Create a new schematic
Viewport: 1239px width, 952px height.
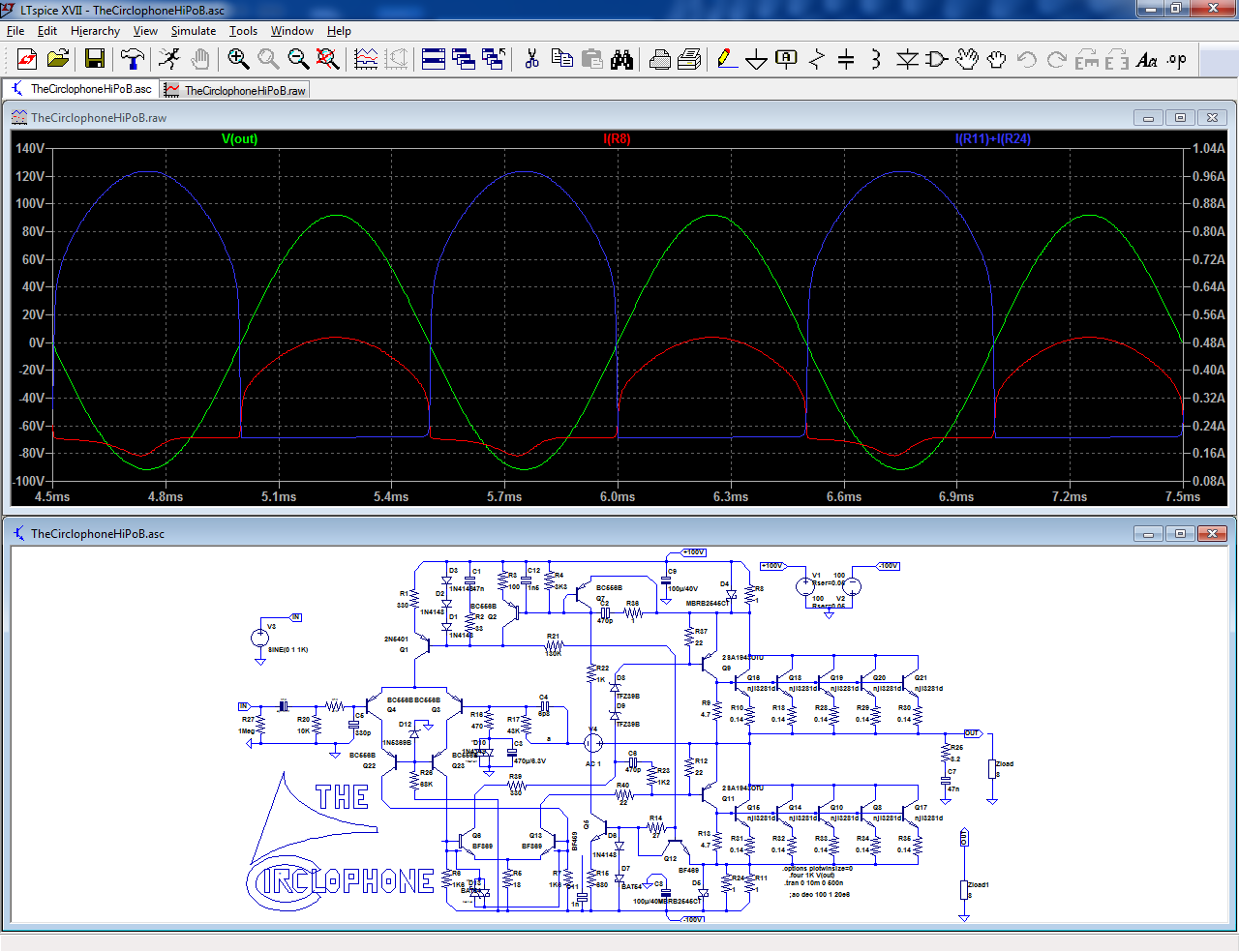27,60
